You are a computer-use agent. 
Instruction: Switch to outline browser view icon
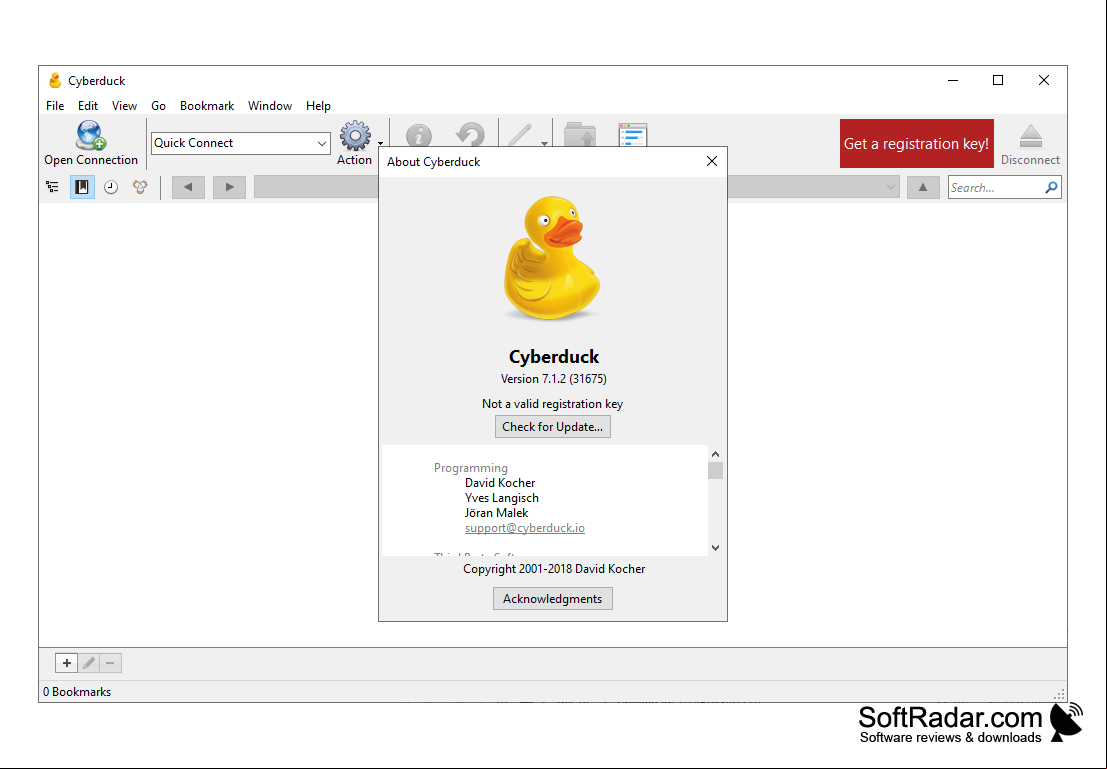[52, 187]
